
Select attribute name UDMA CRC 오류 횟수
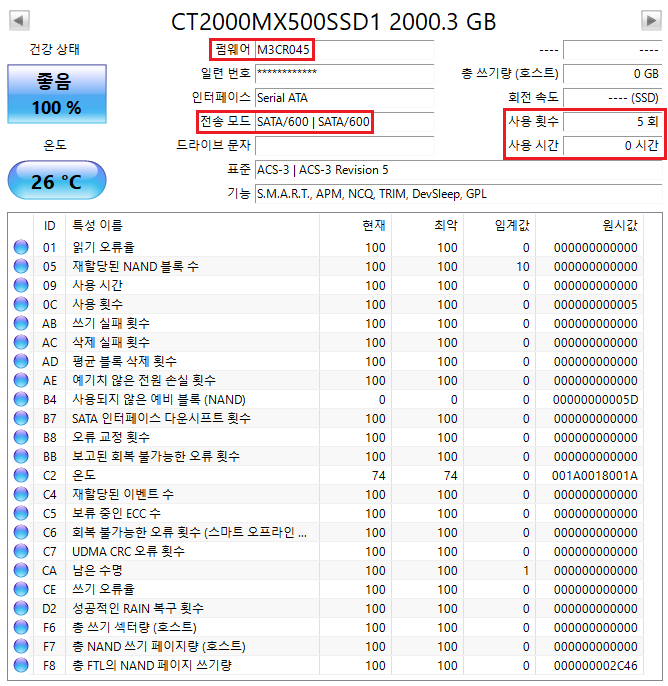(x=128, y=552)
